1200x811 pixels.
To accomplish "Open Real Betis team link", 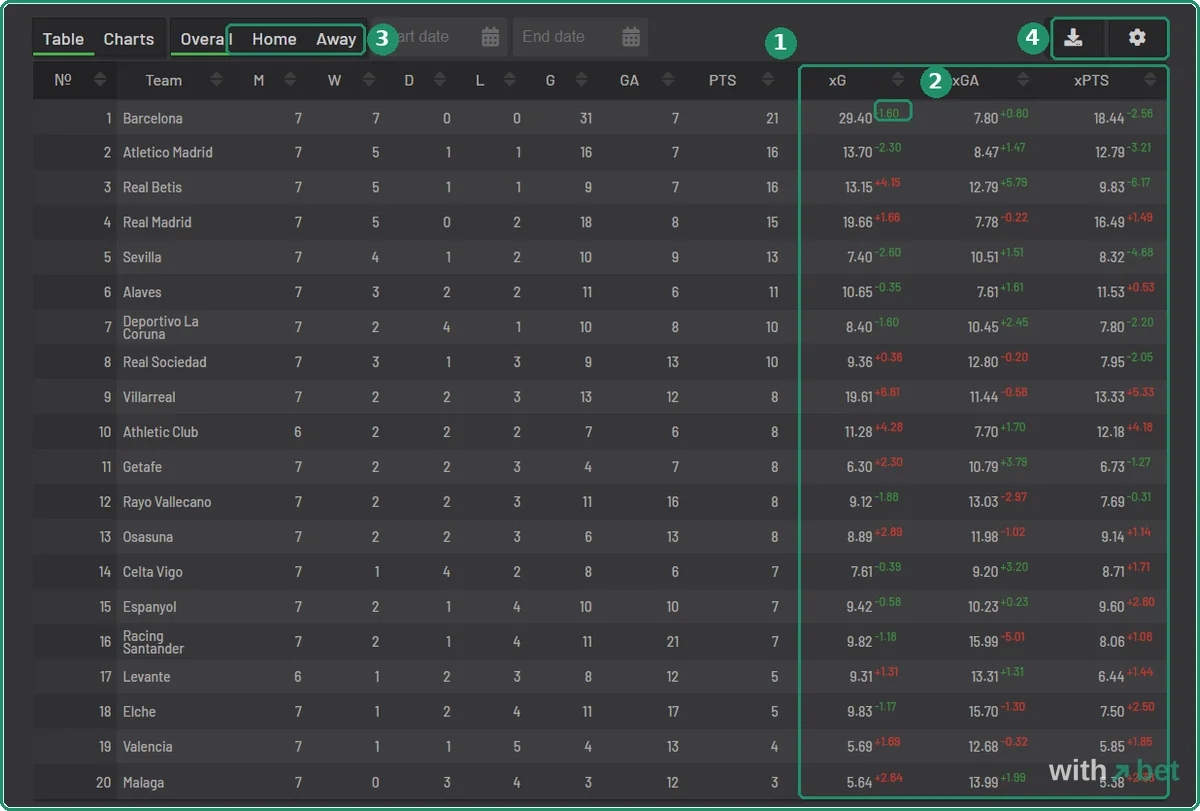I will point(152,187).
